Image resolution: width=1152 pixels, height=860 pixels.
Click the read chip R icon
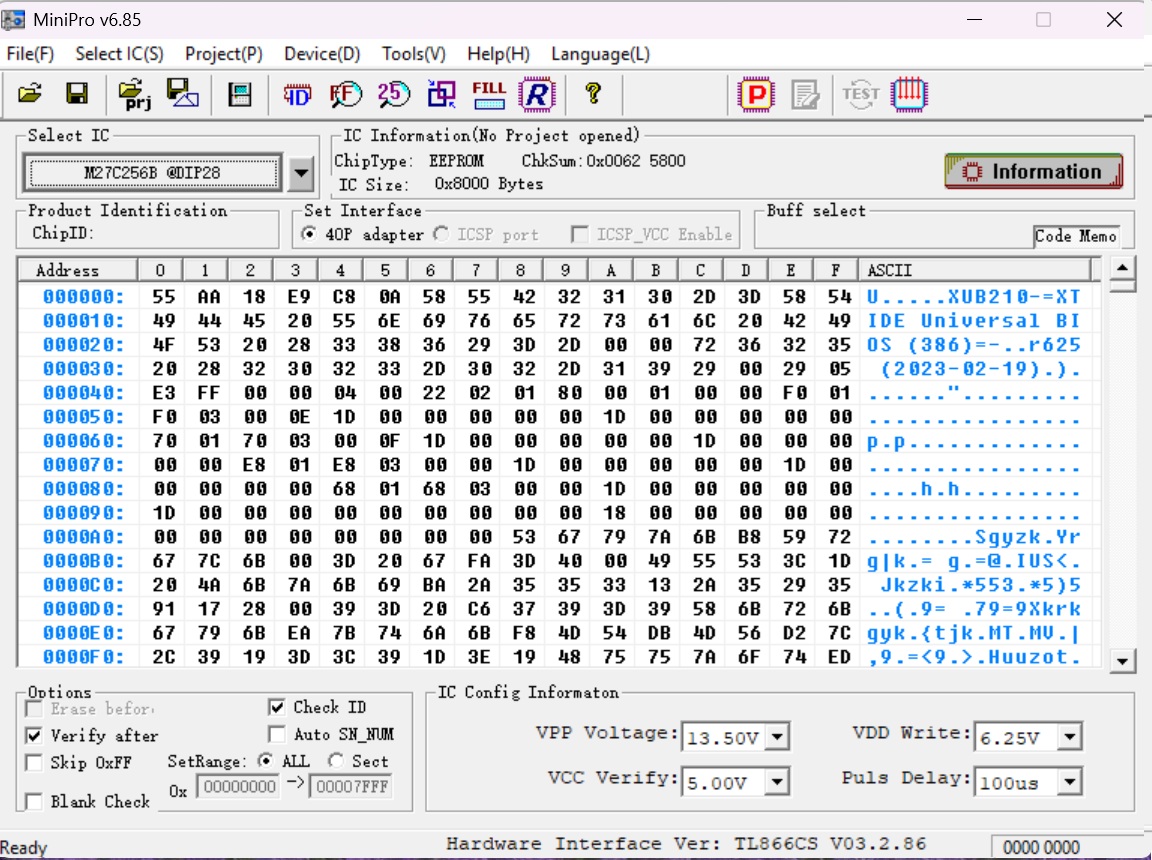click(x=537, y=94)
